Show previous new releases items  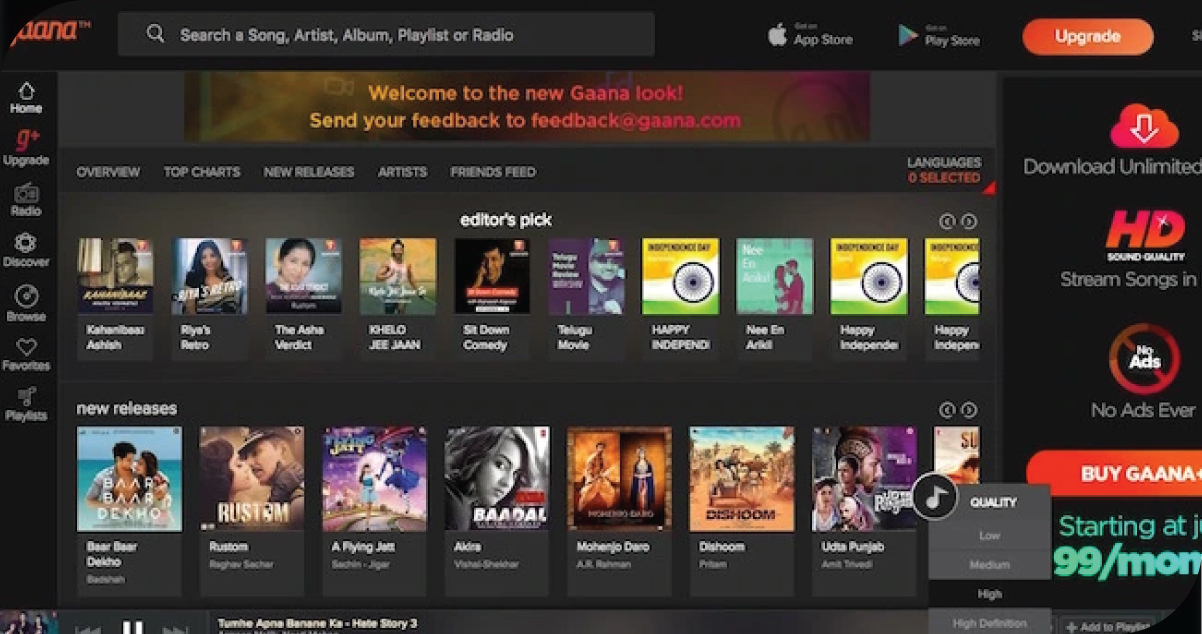[x=947, y=410]
